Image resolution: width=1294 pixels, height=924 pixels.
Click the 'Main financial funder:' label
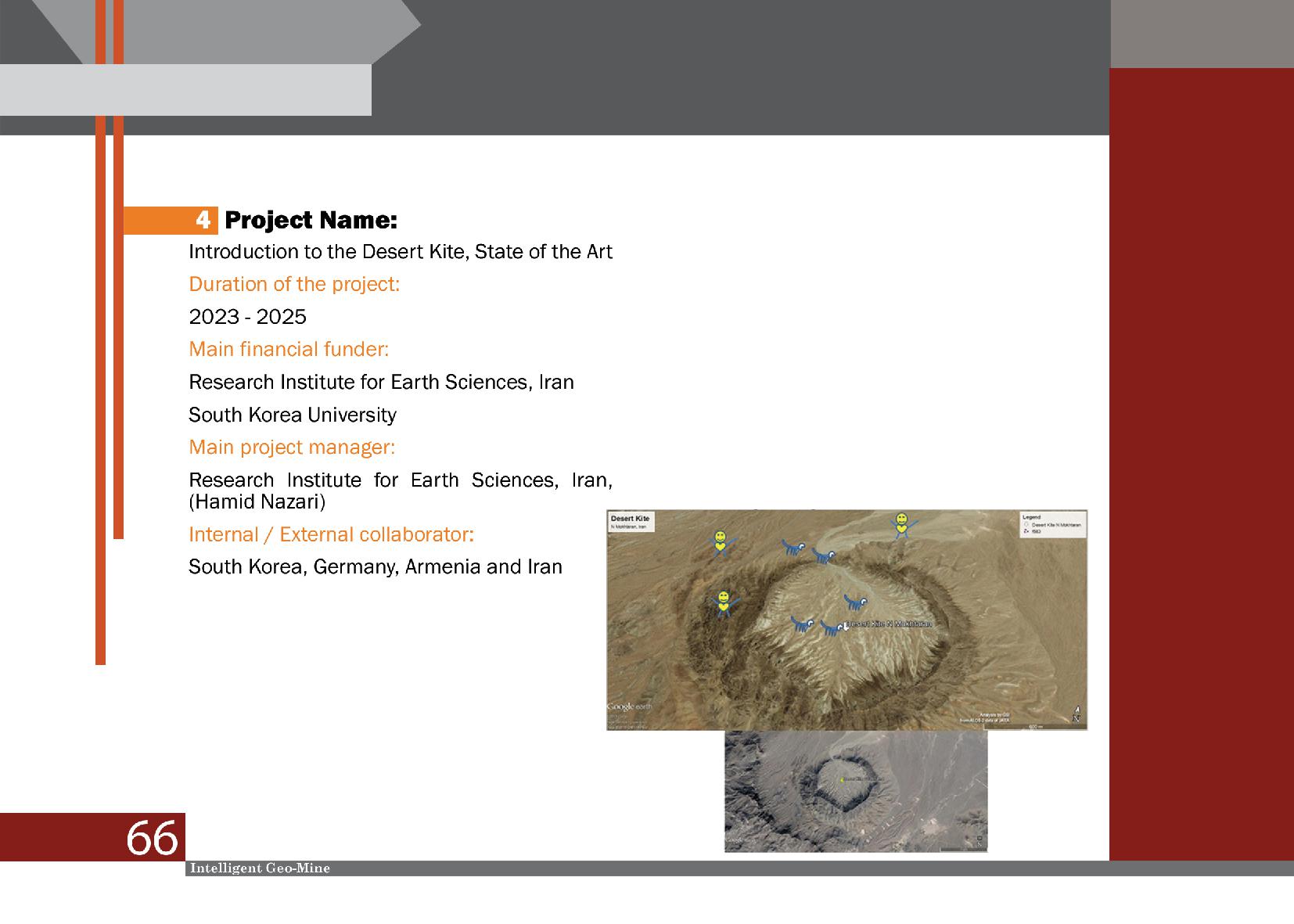[289, 349]
